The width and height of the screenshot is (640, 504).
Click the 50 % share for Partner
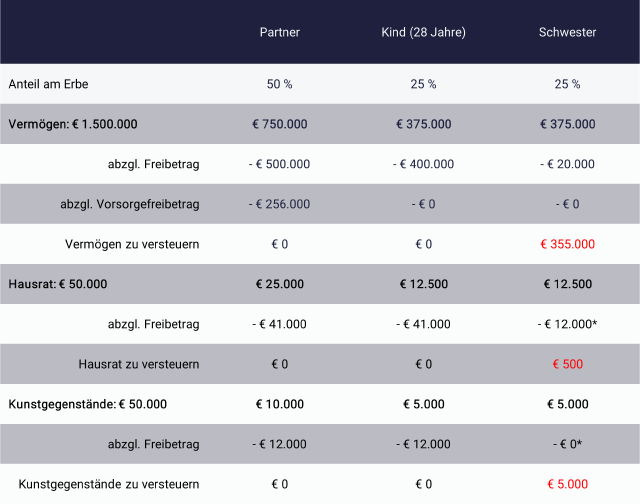pos(279,84)
